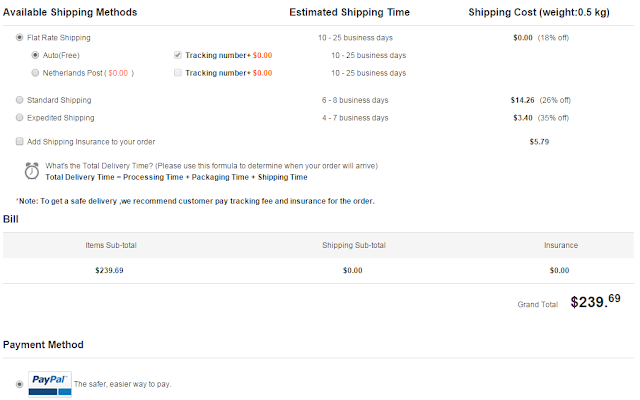The image size is (640, 400).
Task: Choose the Auto(Free) shipping option
Action: [36, 55]
